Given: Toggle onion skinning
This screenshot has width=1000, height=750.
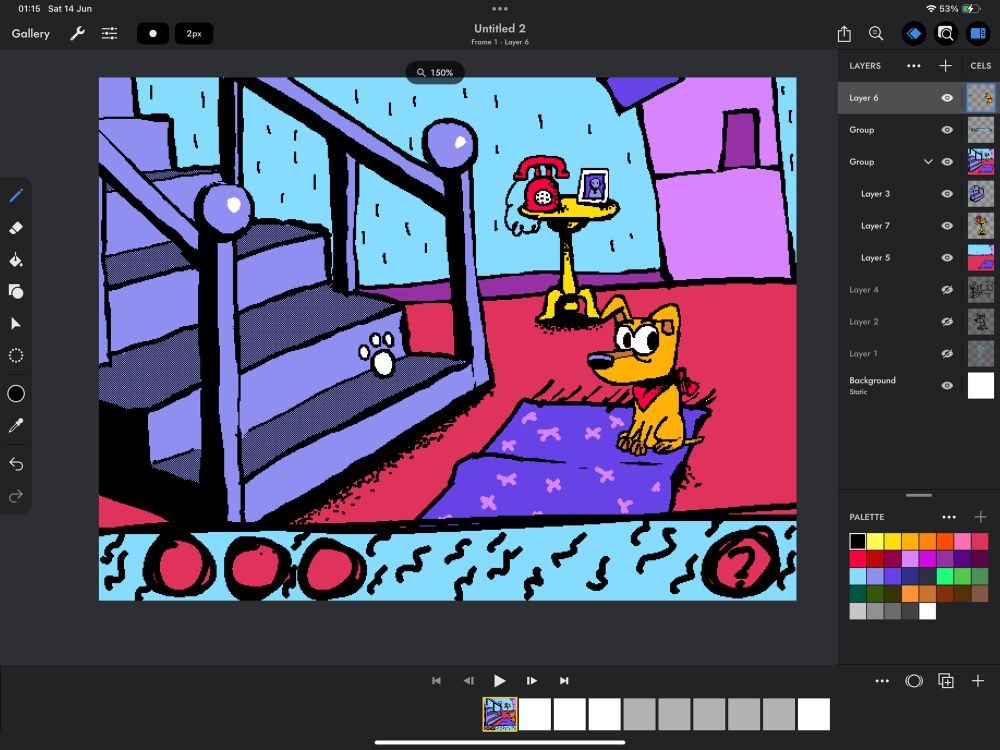Looking at the screenshot, I should click(914, 681).
